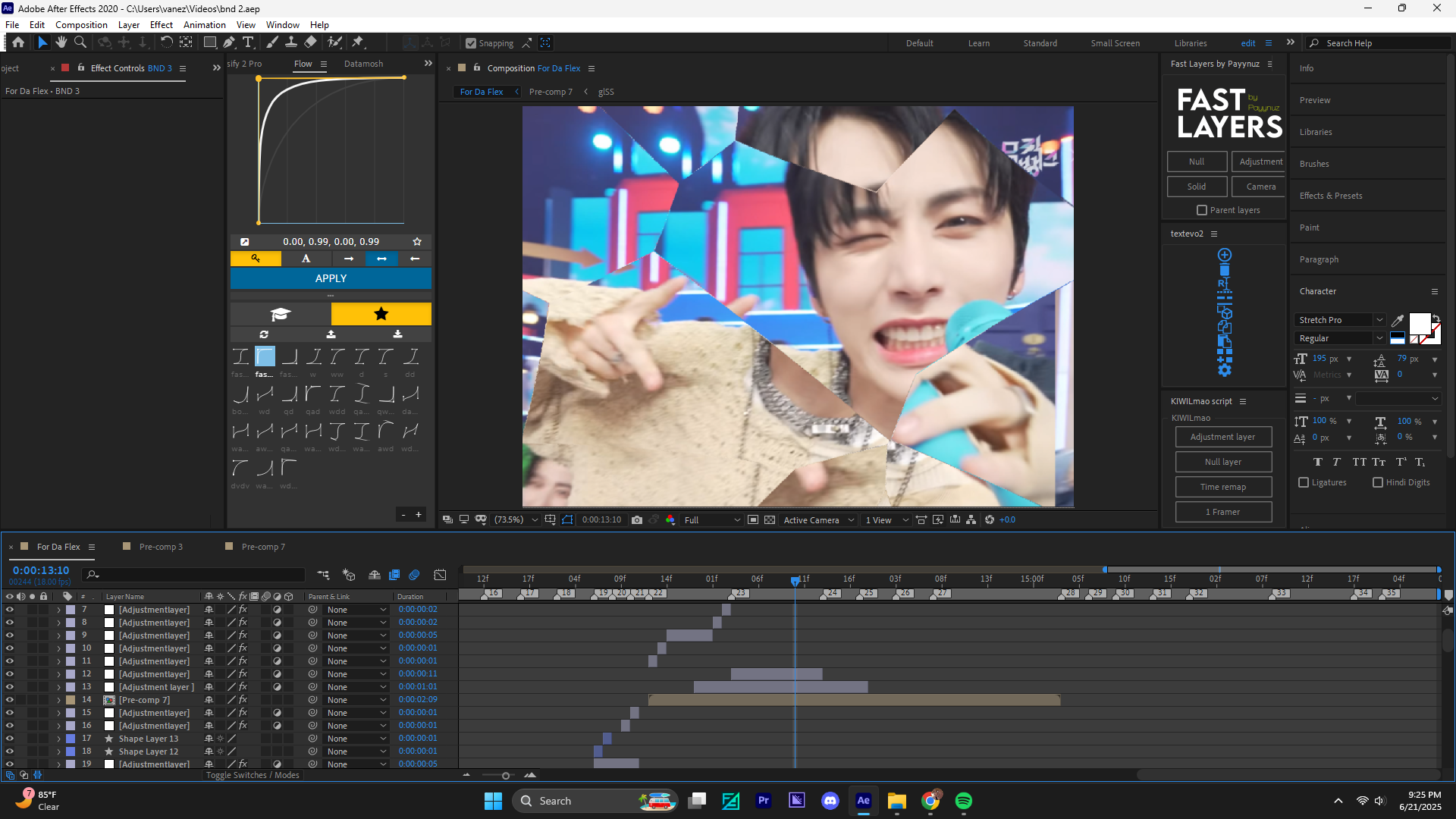Image resolution: width=1456 pixels, height=819 pixels.
Task: Select the Type tool
Action: tap(248, 42)
